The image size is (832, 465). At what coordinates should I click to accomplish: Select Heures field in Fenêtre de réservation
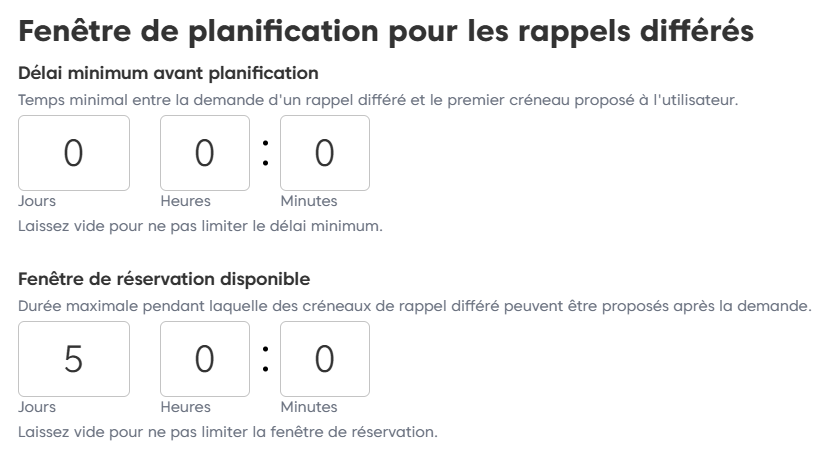point(204,359)
